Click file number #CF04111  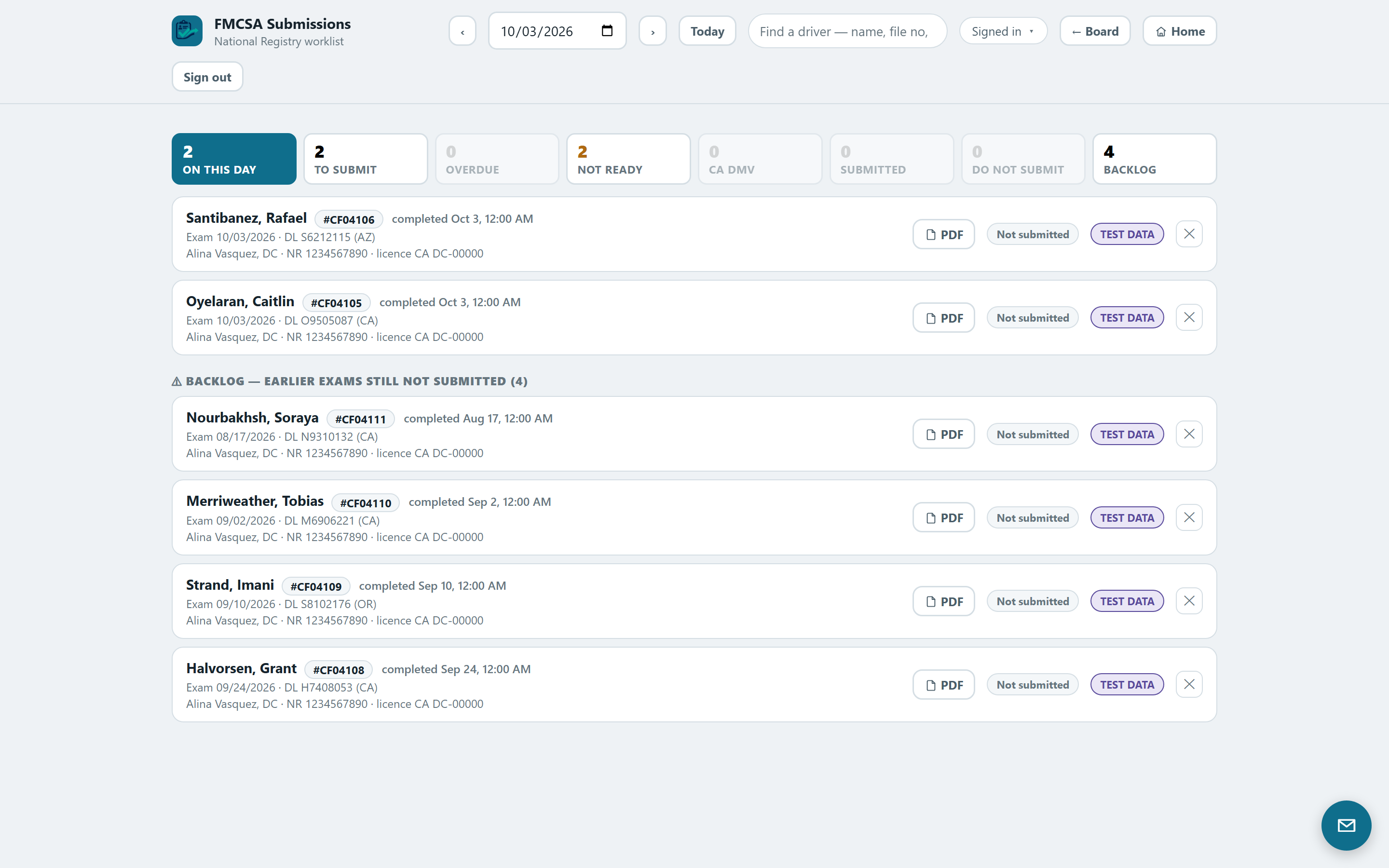point(360,419)
